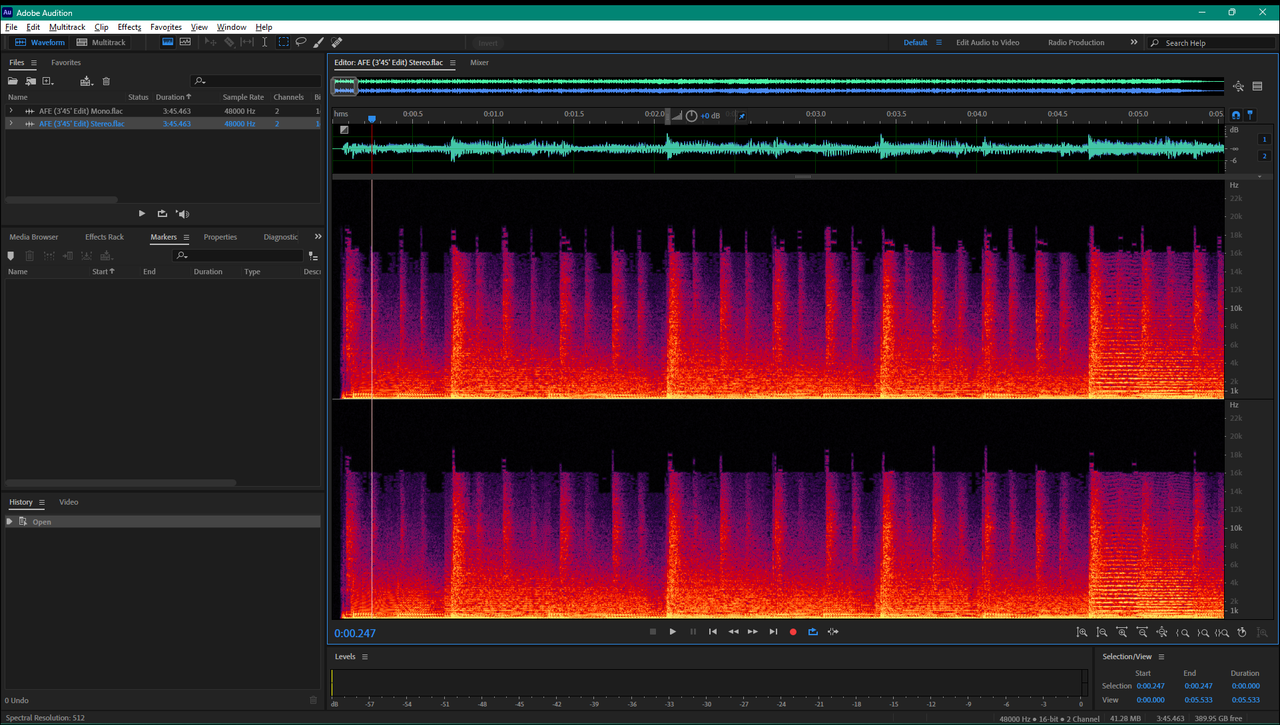Select the Spot Healing Brush tool
The height and width of the screenshot is (725, 1280).
(x=337, y=43)
